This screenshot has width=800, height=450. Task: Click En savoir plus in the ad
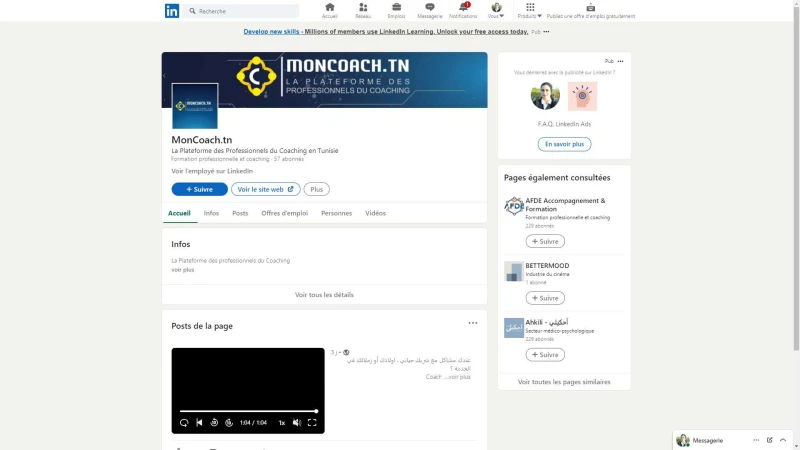click(564, 144)
